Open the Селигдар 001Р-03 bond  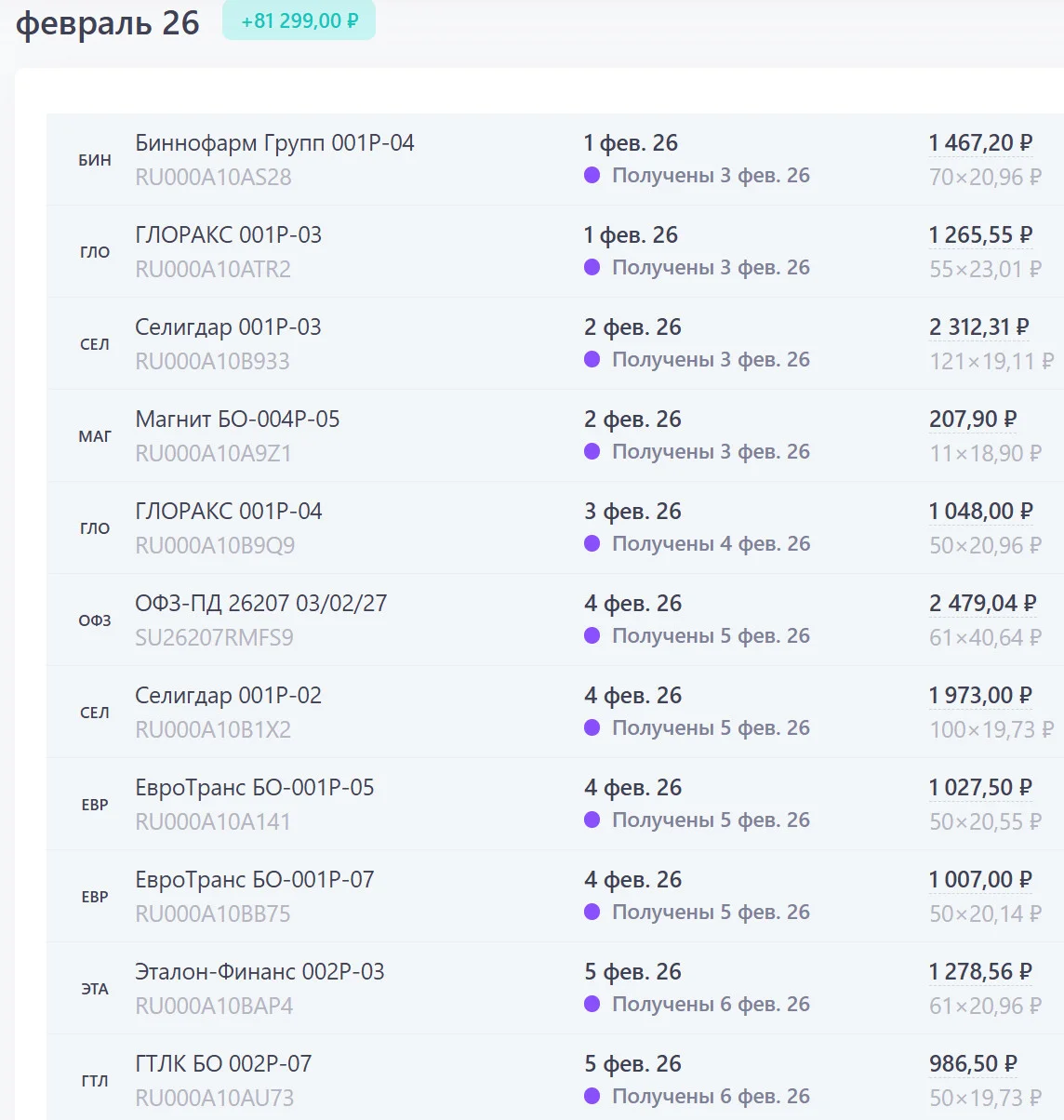(228, 327)
